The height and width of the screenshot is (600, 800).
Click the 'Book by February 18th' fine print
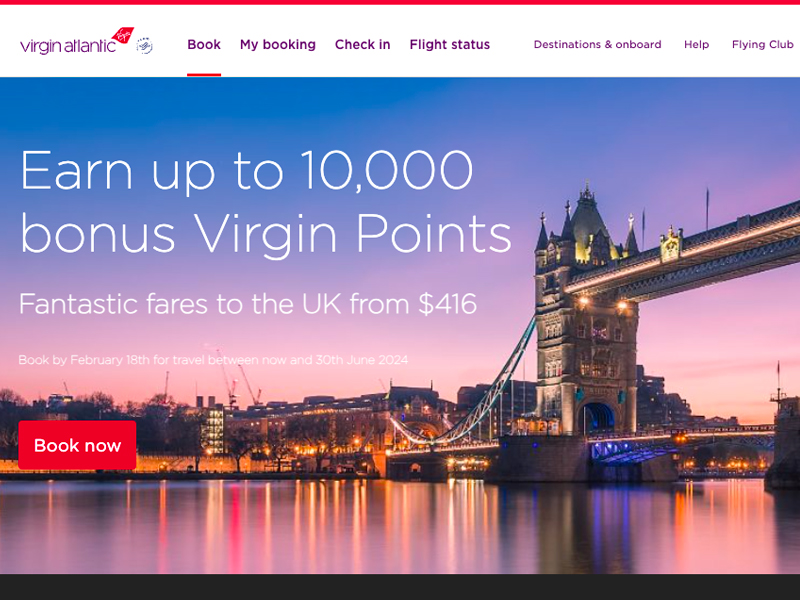click(x=213, y=360)
